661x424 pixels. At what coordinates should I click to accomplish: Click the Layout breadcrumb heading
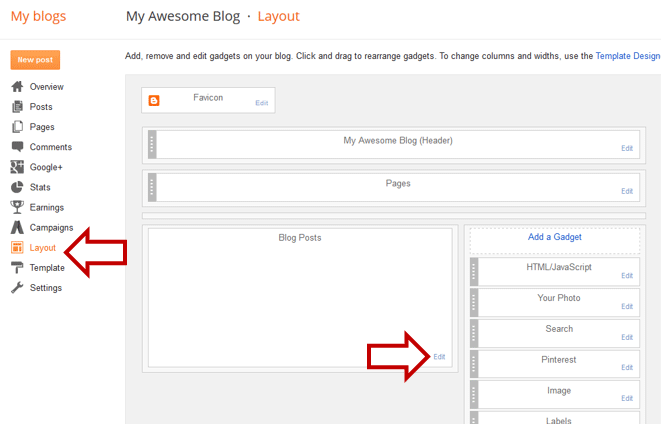point(278,16)
